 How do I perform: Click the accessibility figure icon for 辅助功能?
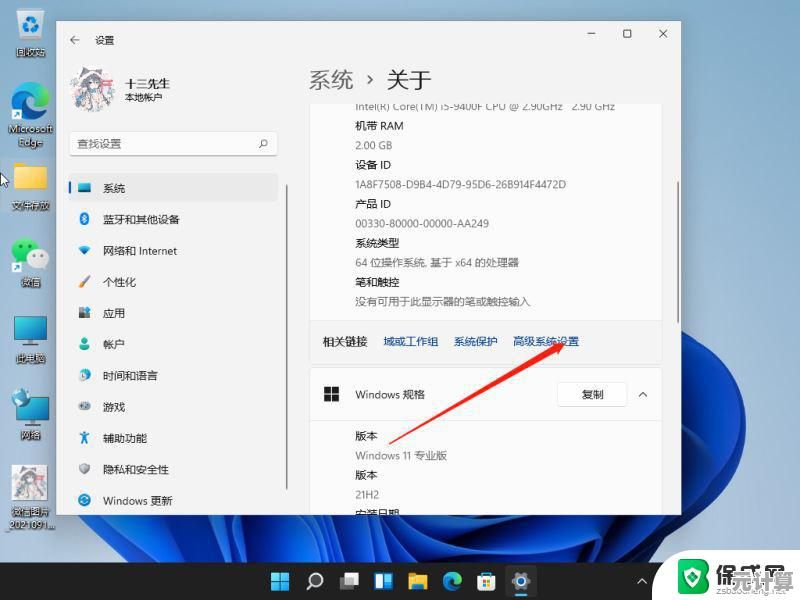coord(84,438)
